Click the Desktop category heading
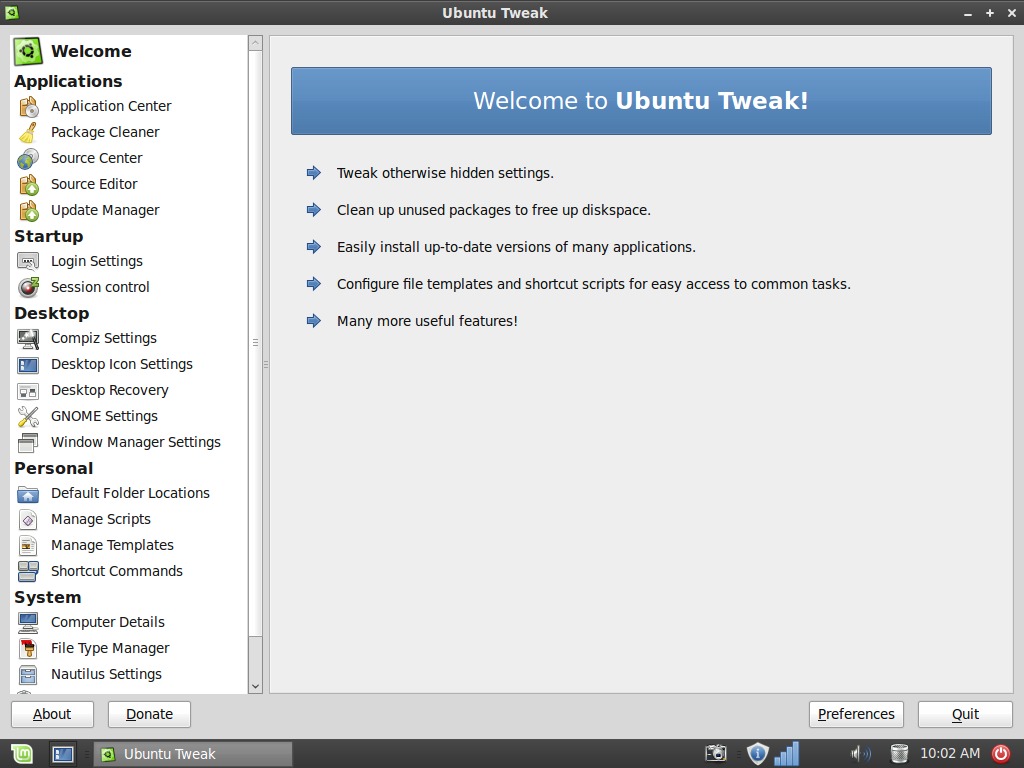 pos(52,313)
